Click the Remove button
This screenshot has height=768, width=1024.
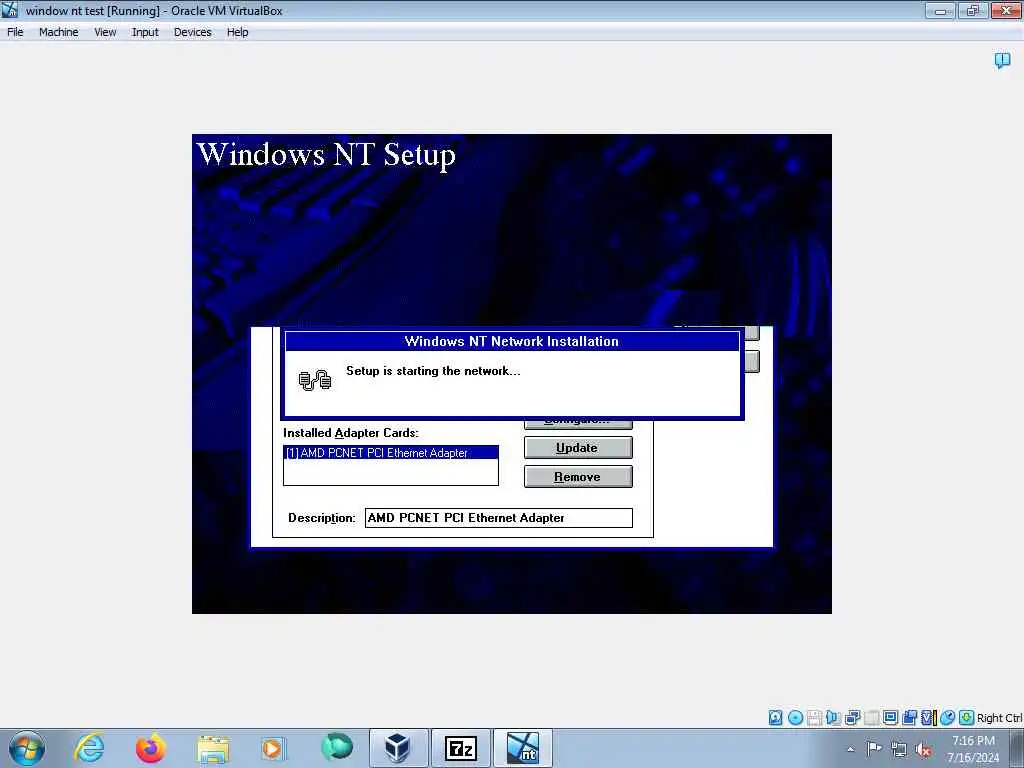578,477
